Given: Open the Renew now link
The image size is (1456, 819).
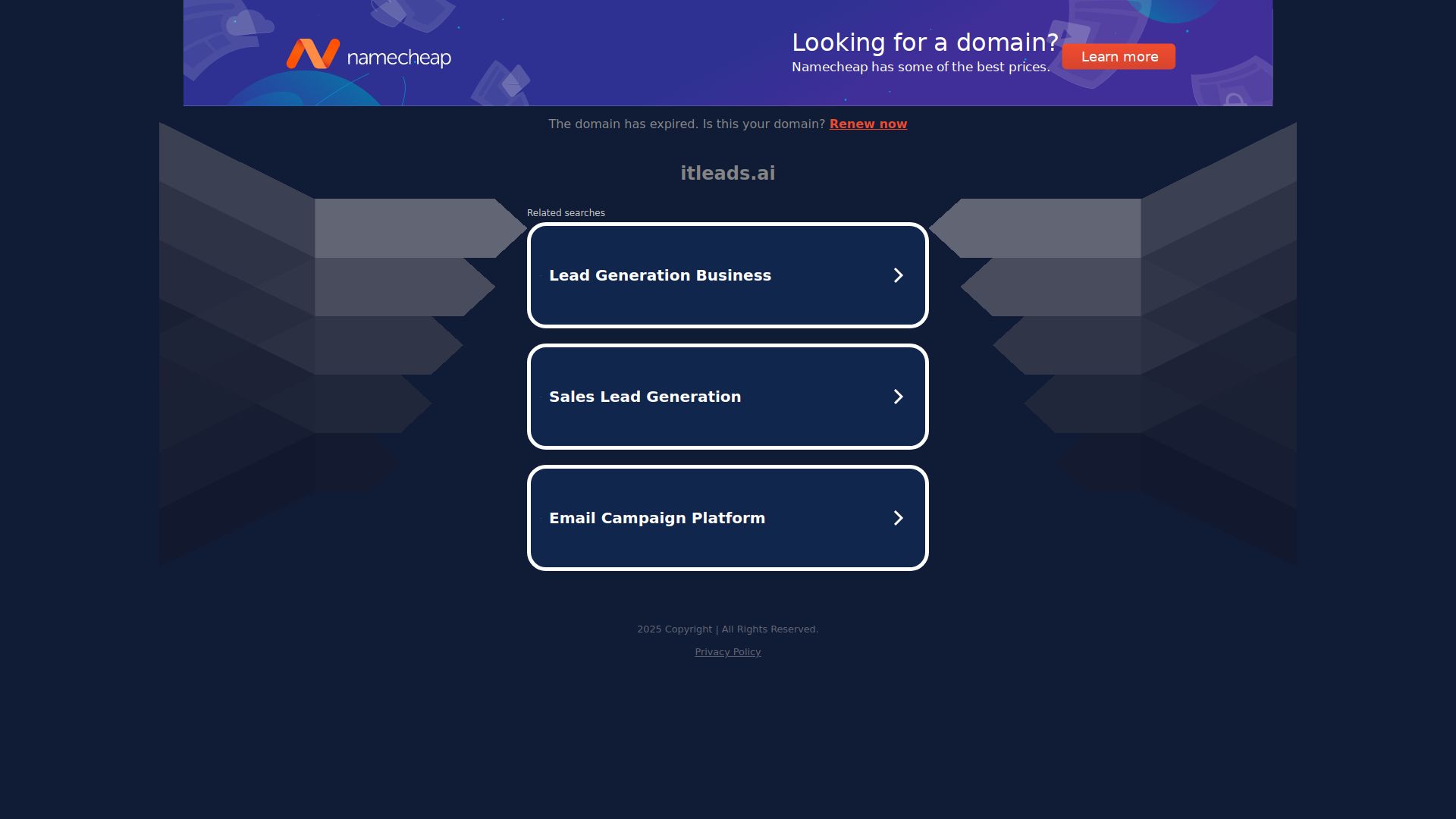Looking at the screenshot, I should (x=868, y=124).
